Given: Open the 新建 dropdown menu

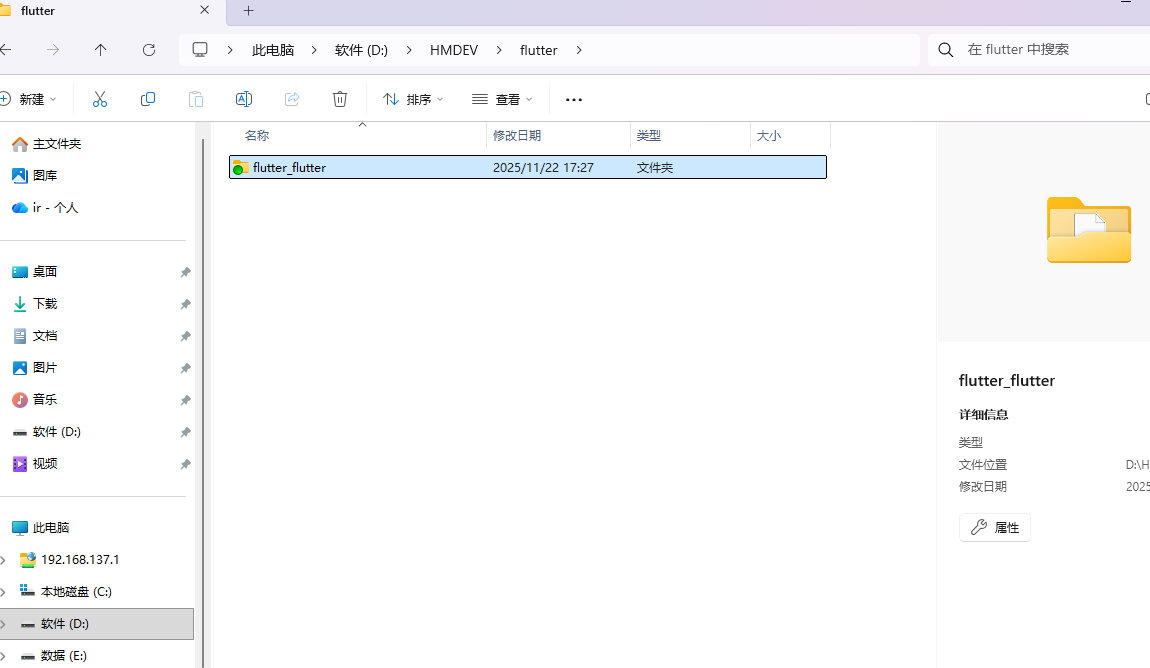Looking at the screenshot, I should click(x=29, y=99).
